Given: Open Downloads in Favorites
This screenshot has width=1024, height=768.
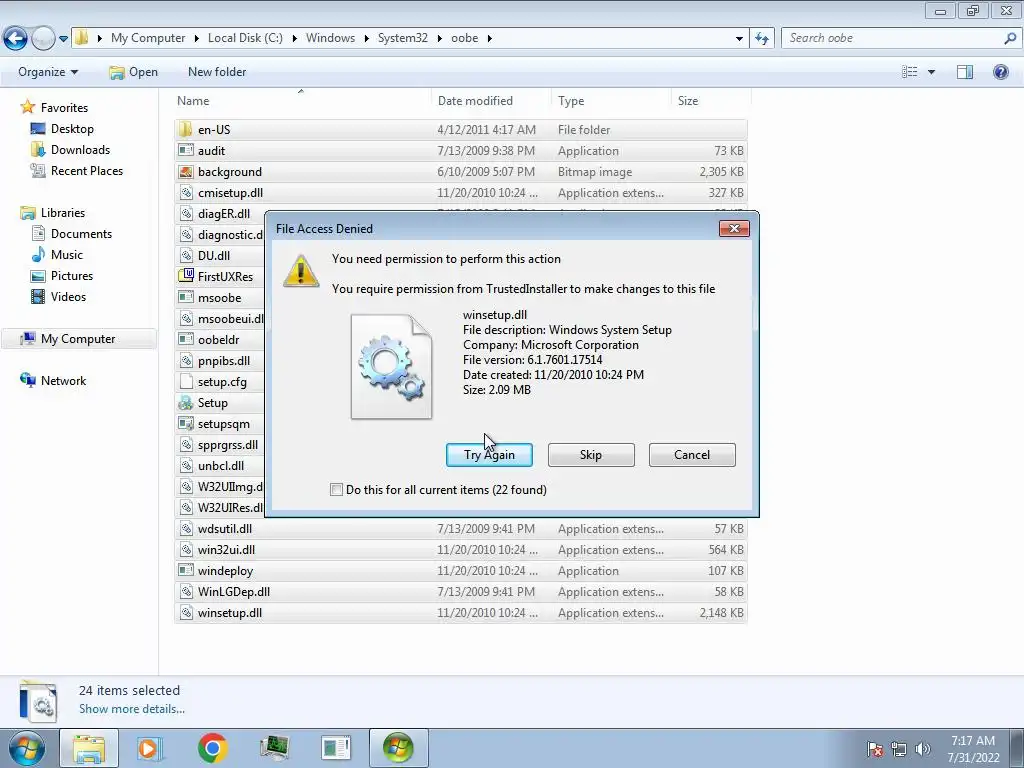Looking at the screenshot, I should tap(80, 150).
